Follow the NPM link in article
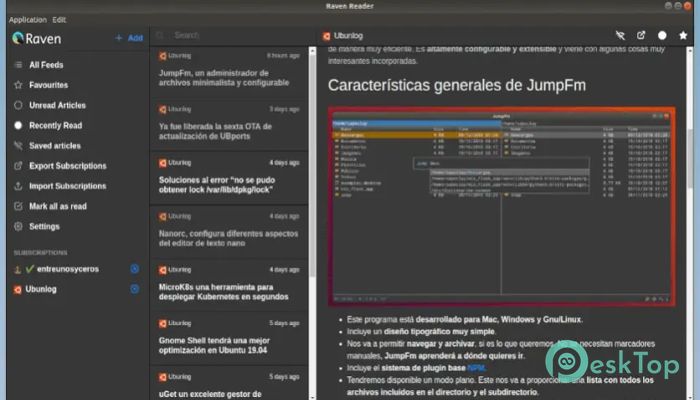 click(475, 368)
